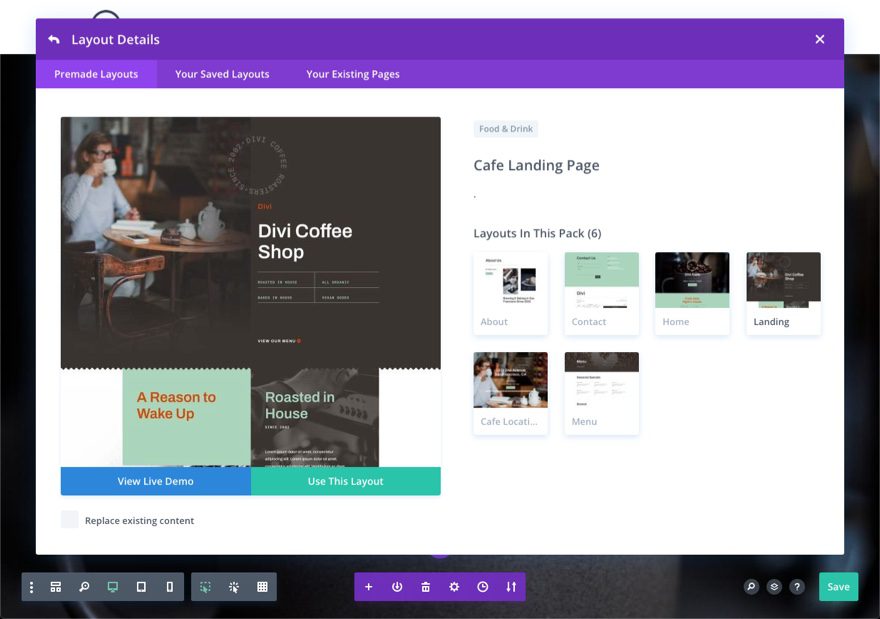Select the wireframe view icon
Screen dimensions: 880x619
coord(260,587)
